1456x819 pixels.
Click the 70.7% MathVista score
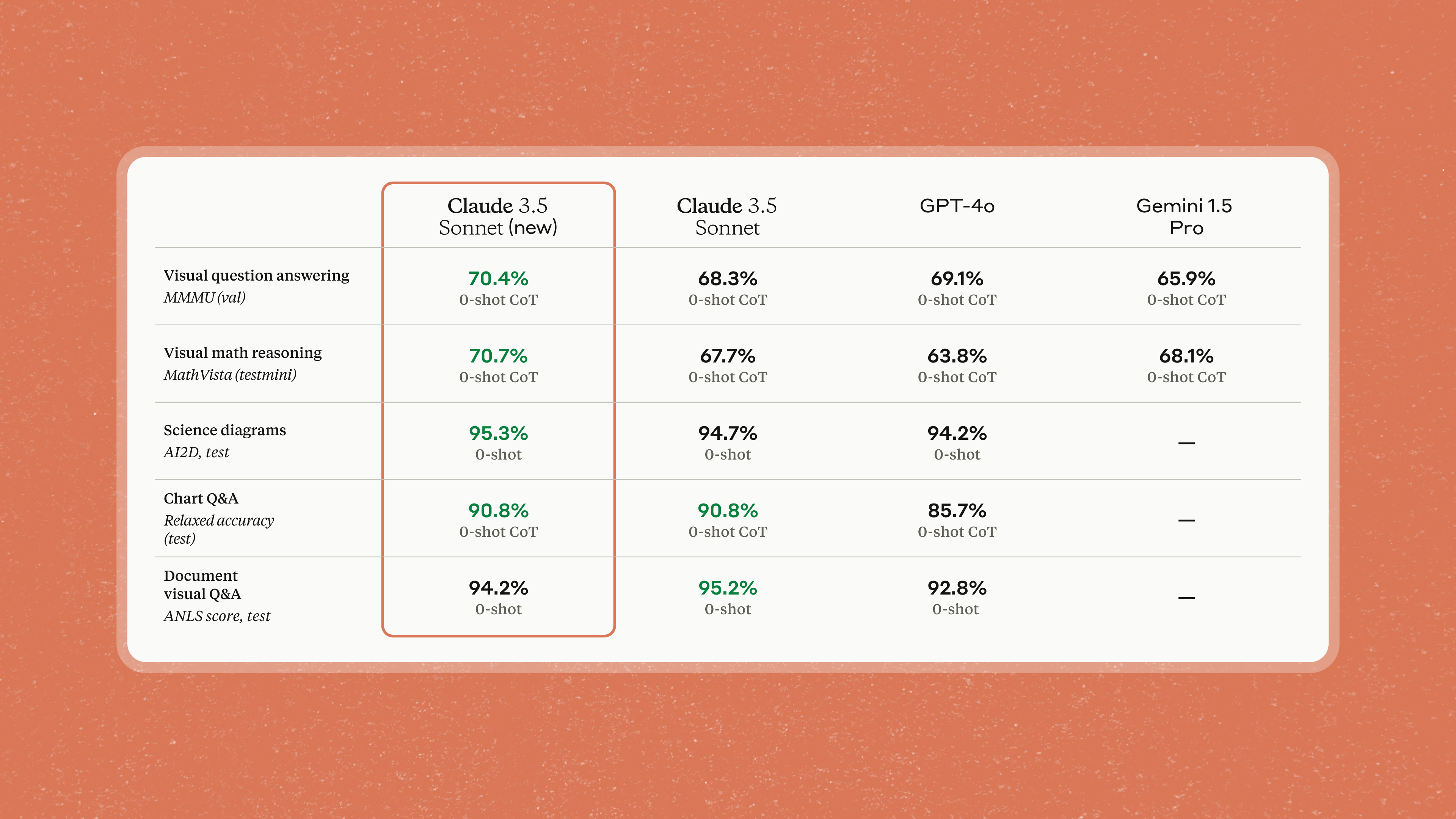tap(498, 356)
